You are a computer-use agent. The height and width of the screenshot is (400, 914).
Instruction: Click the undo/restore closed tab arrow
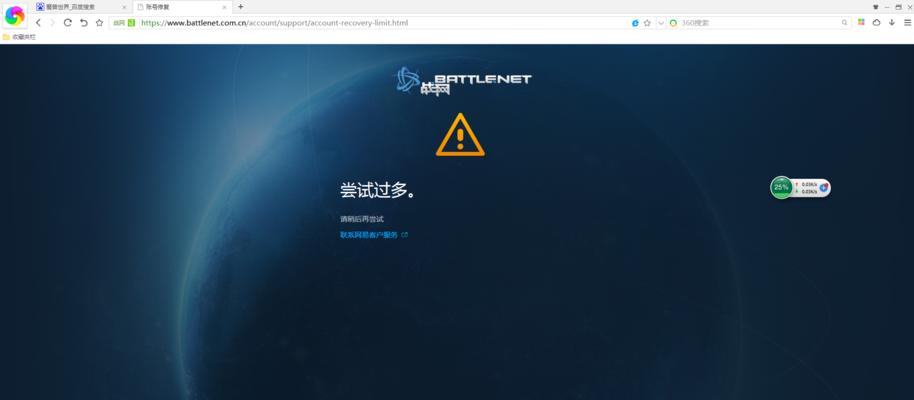[x=83, y=23]
